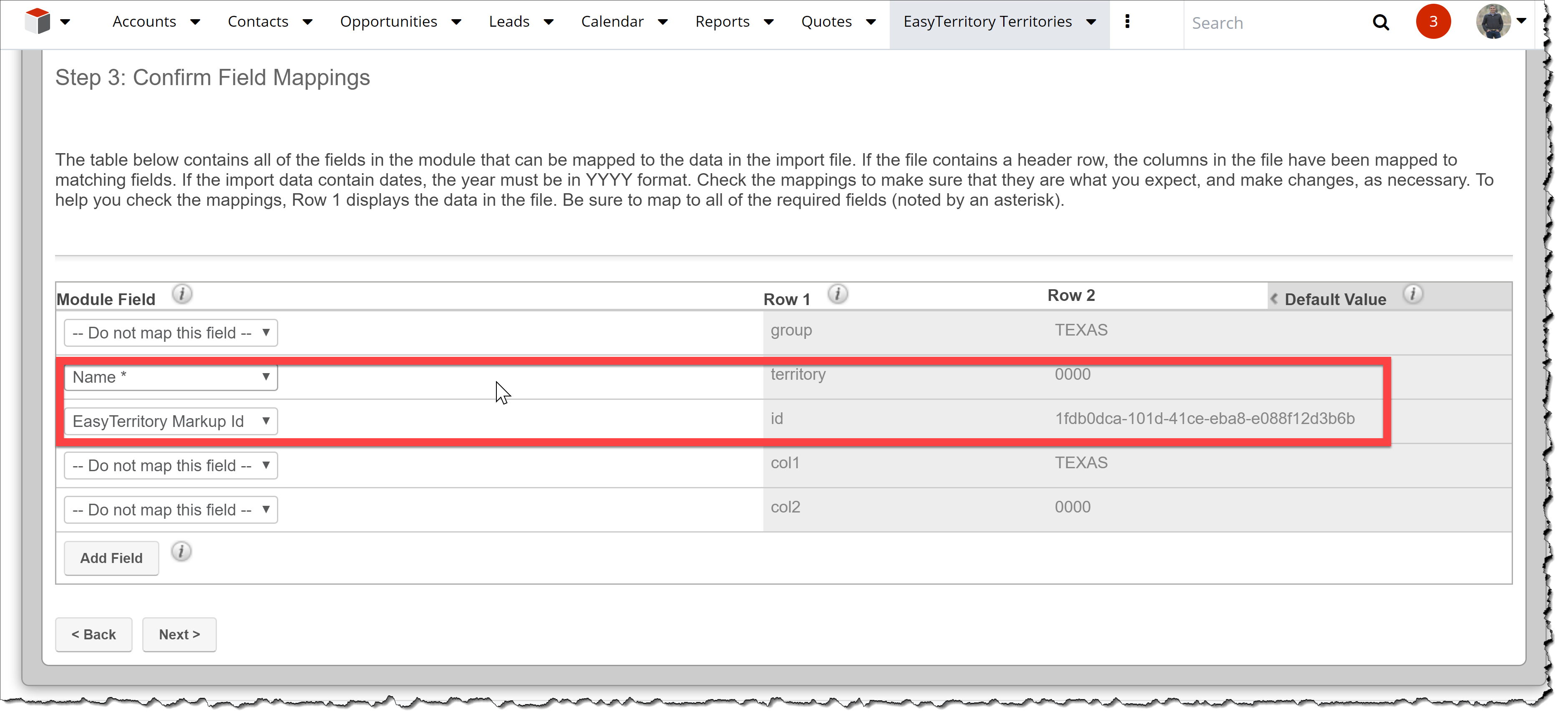Image resolution: width=1568 pixels, height=722 pixels.
Task: Open the EasyTerritory Markup Id field dropdown
Action: [171, 421]
